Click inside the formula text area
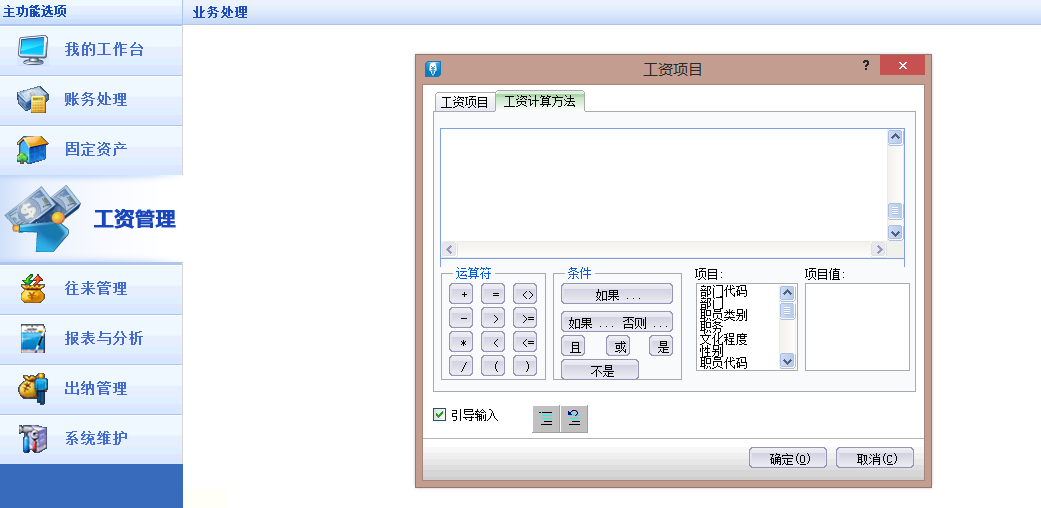The height and width of the screenshot is (508, 1041). pyautogui.click(x=664, y=185)
